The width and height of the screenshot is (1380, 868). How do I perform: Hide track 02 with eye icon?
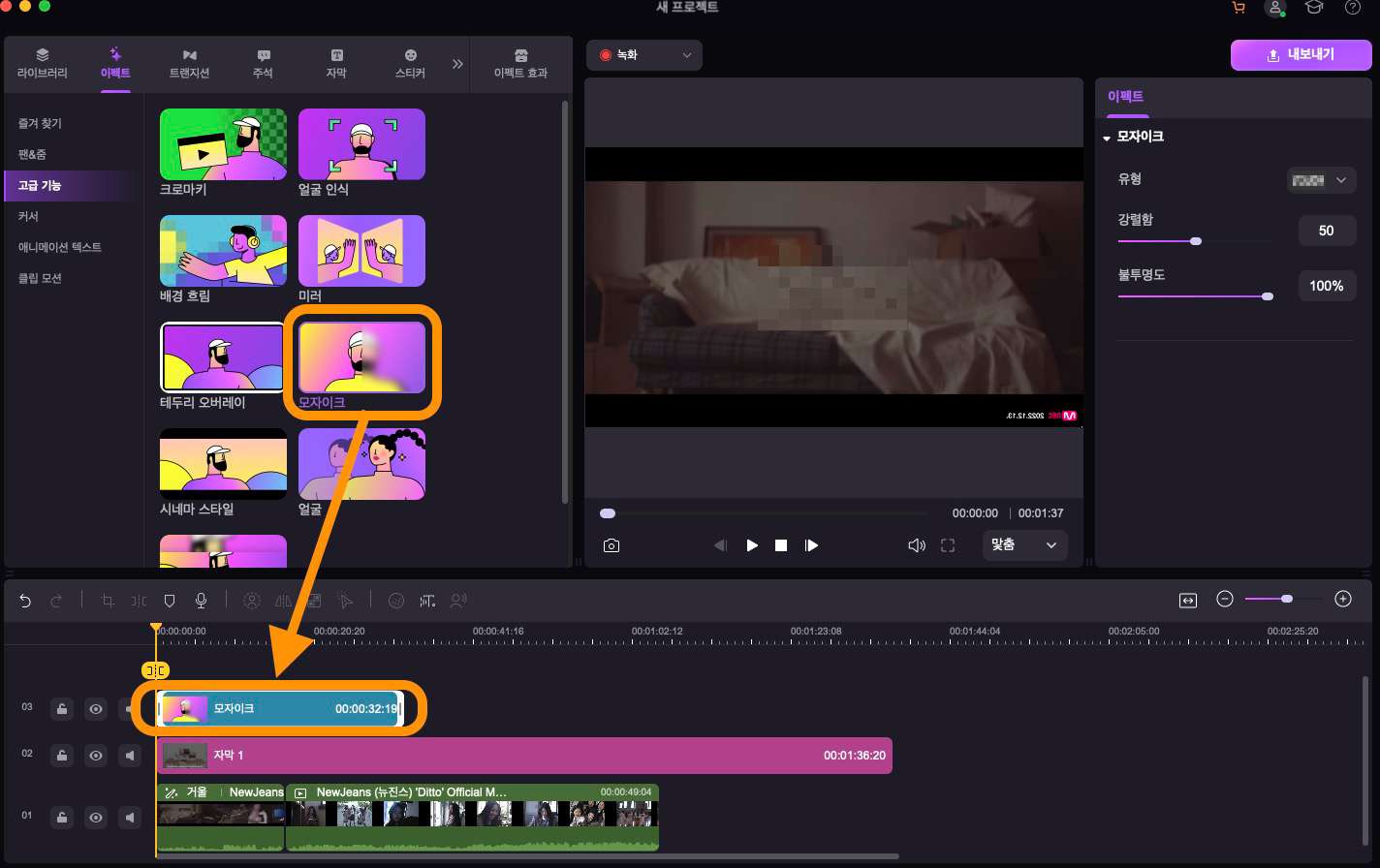point(96,756)
